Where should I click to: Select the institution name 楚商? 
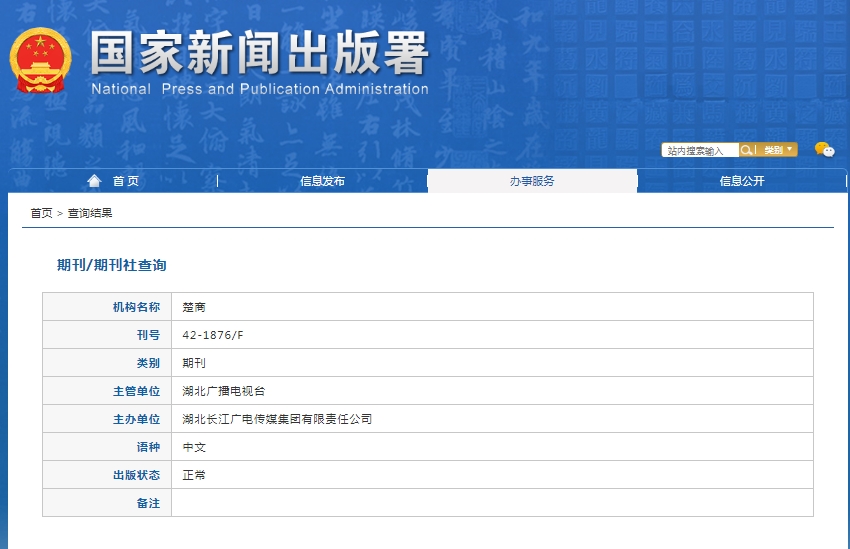[x=194, y=307]
